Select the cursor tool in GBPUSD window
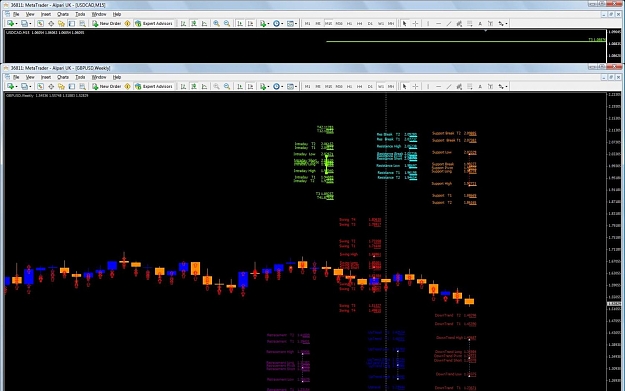625x391 pixels. 404,86
